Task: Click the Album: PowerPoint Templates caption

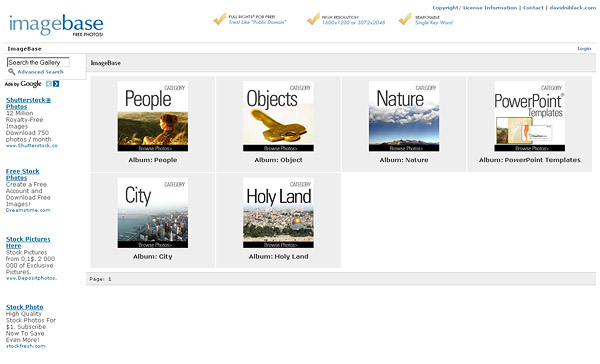Action: click(x=530, y=160)
